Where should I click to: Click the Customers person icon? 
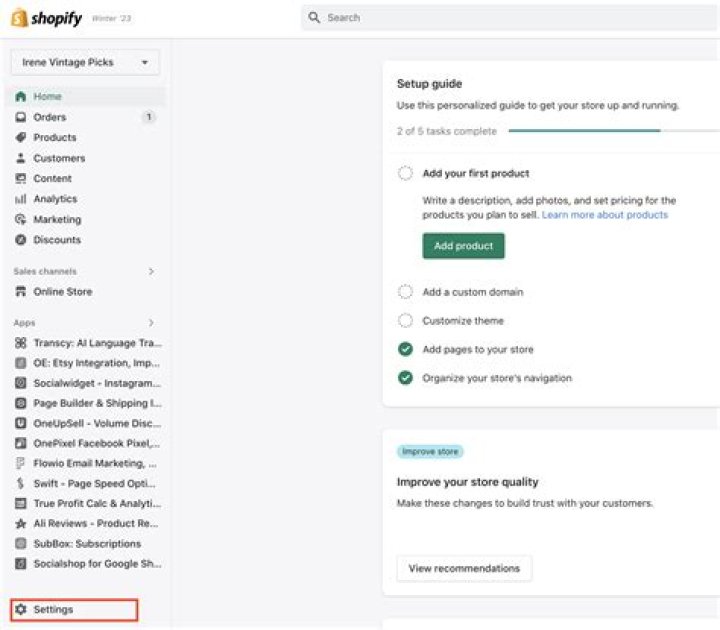click(x=21, y=158)
